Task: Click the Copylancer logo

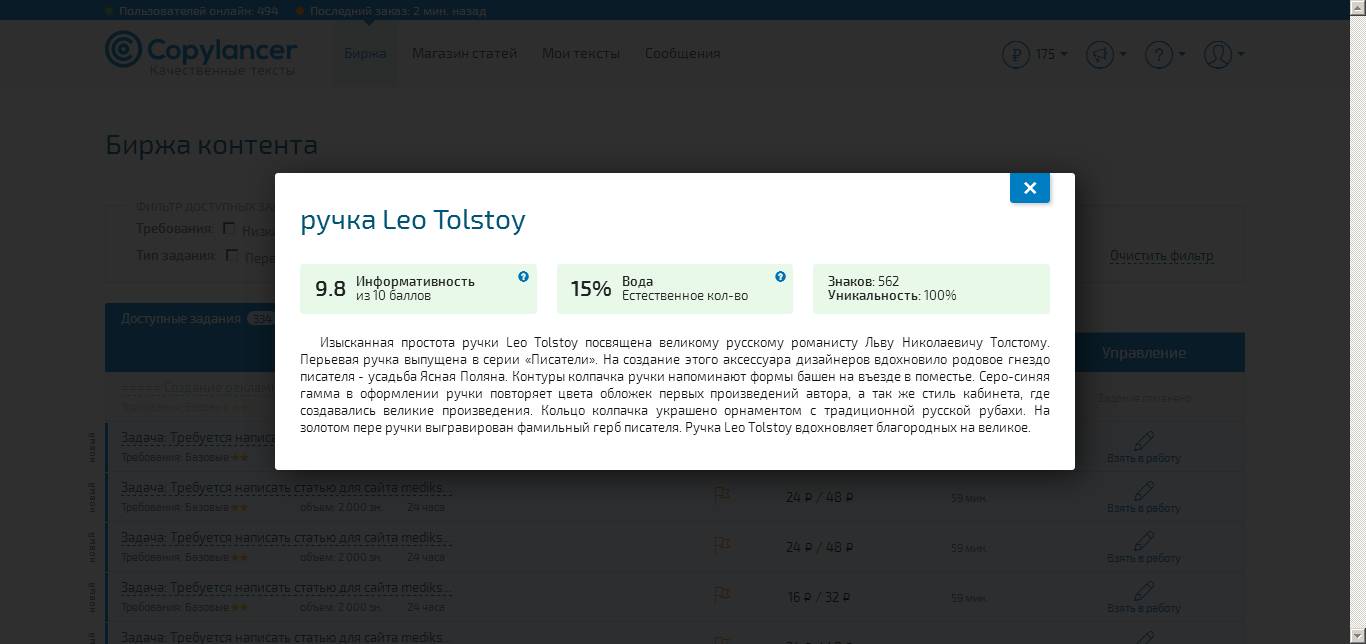Action: 201,53
